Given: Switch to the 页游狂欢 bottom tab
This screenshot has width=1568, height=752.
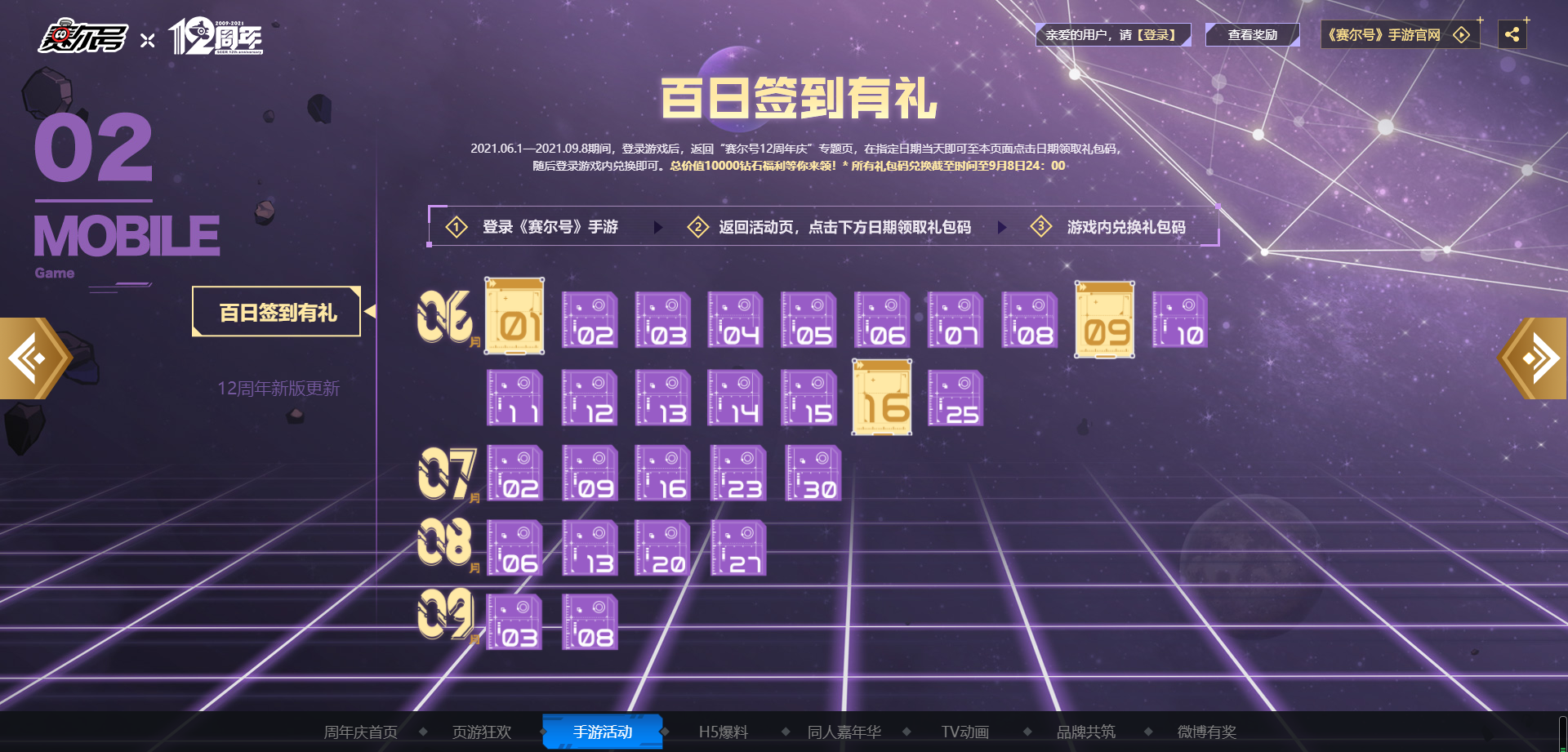Looking at the screenshot, I should pyautogui.click(x=482, y=732).
